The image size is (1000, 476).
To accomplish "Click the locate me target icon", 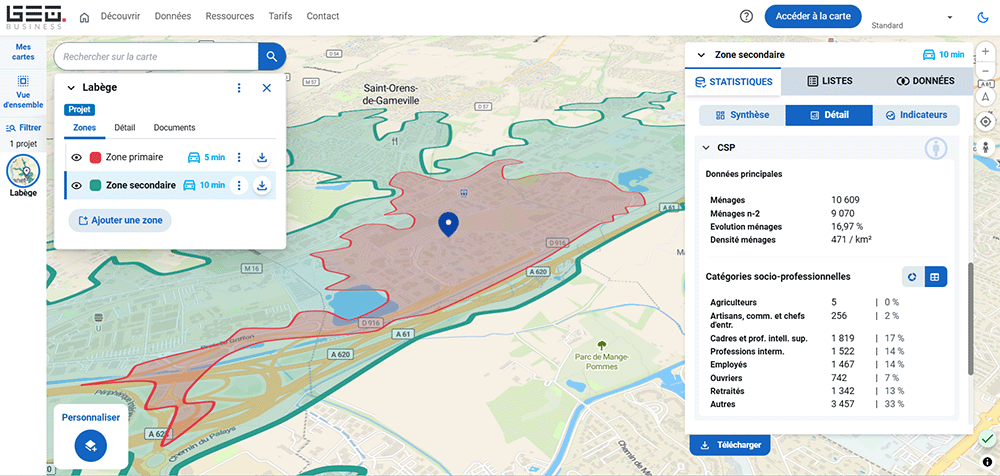I will pyautogui.click(x=985, y=121).
